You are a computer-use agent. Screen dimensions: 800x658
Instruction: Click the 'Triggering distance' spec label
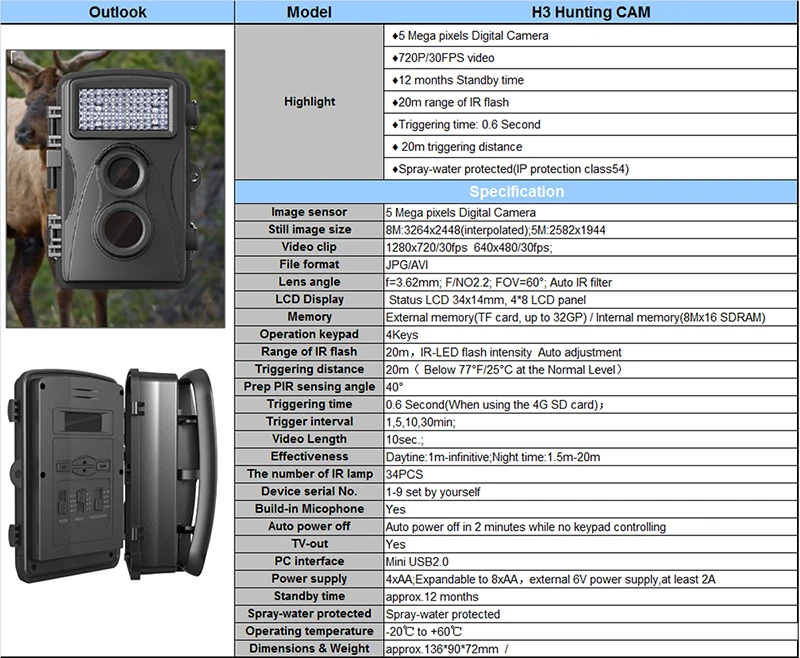pos(309,369)
